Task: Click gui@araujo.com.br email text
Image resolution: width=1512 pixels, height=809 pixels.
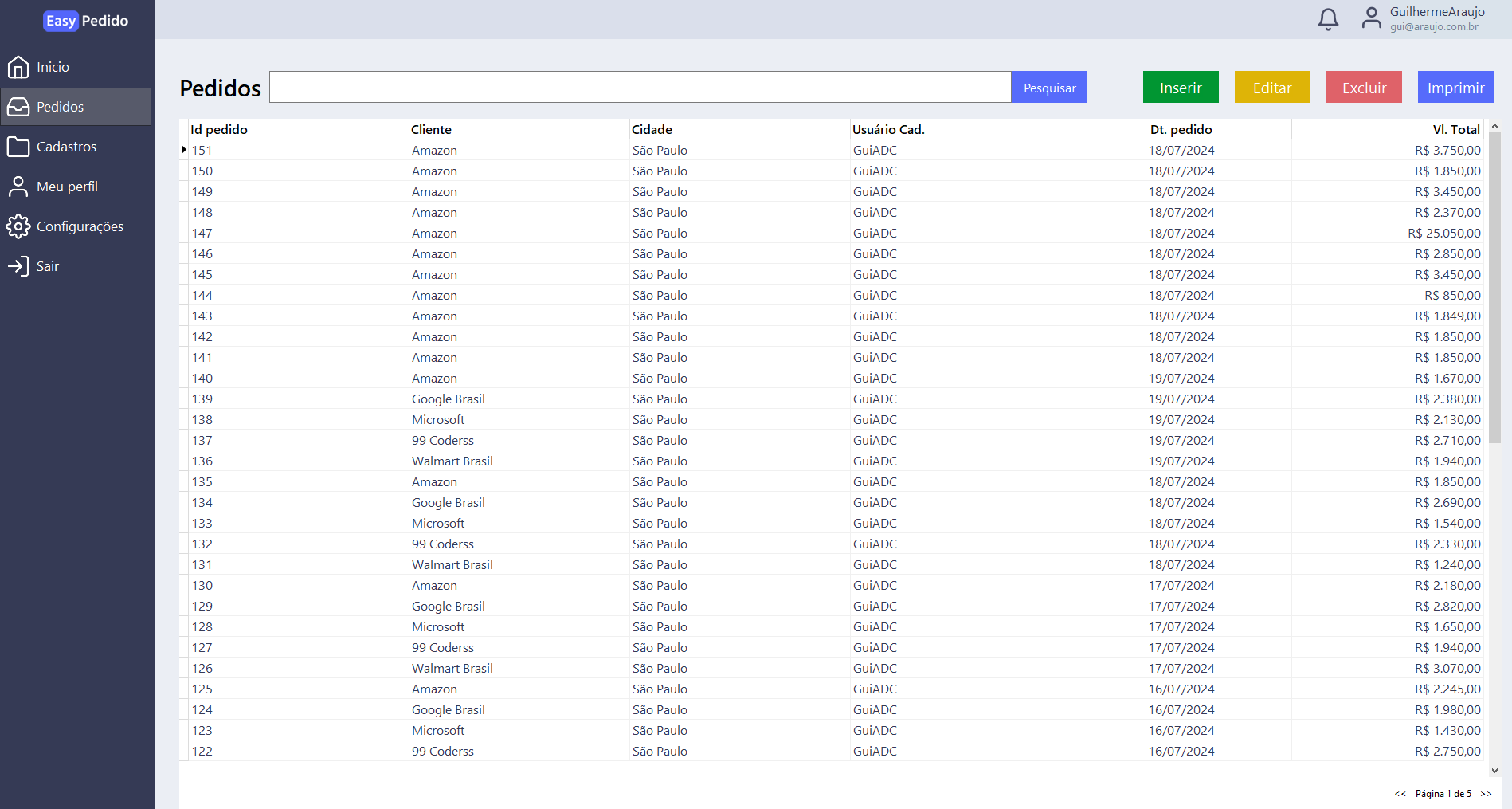Action: click(x=1434, y=26)
